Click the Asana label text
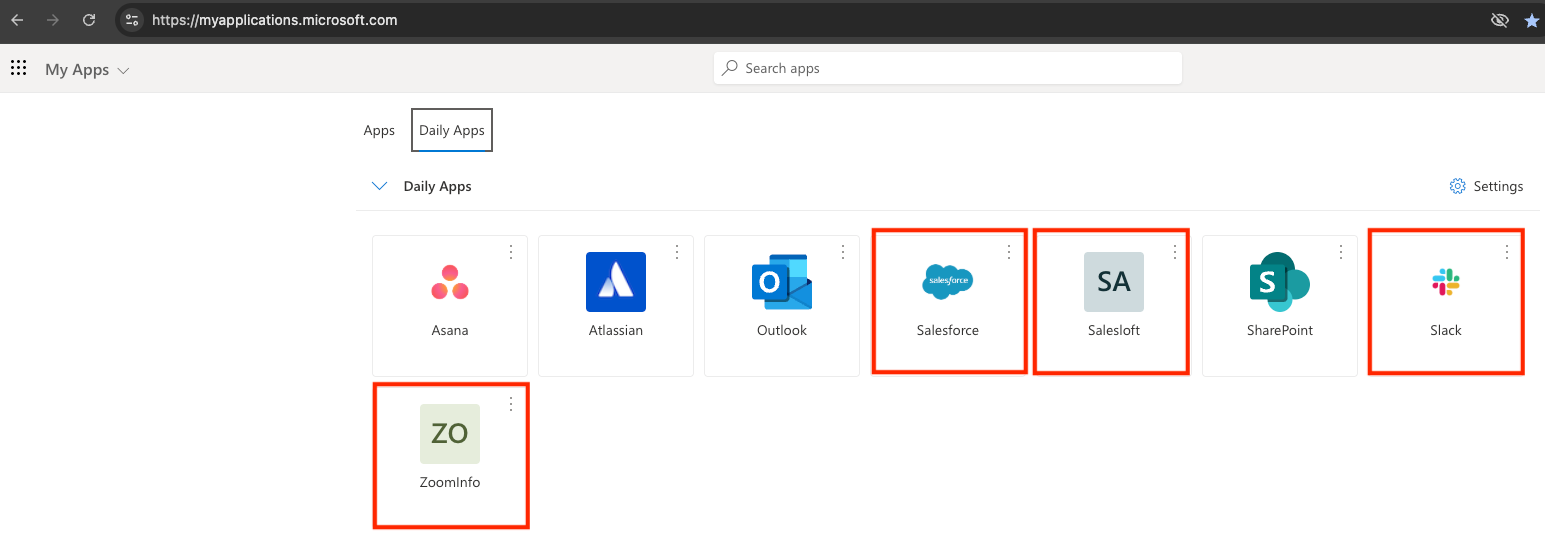This screenshot has width=1545, height=555. 450,330
